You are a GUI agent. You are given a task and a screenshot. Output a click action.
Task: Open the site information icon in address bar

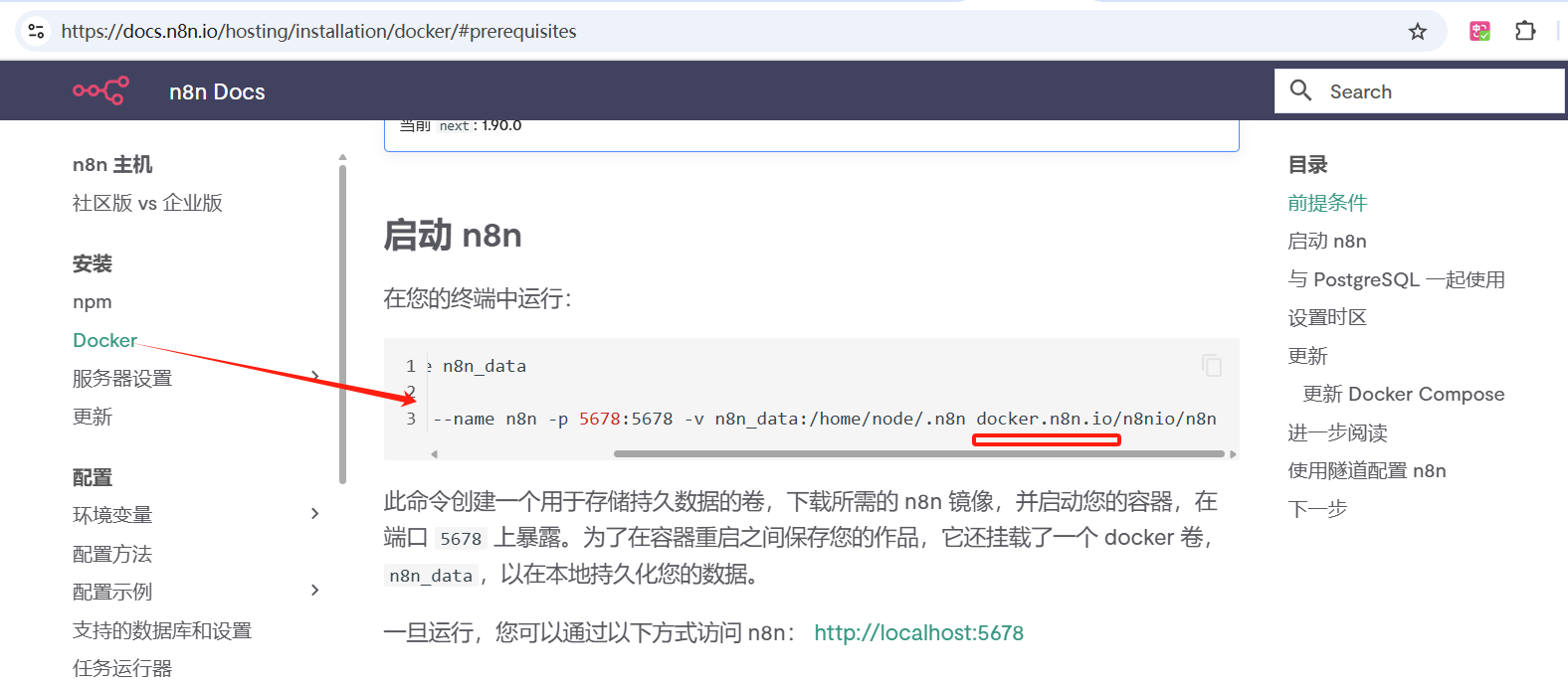[37, 31]
